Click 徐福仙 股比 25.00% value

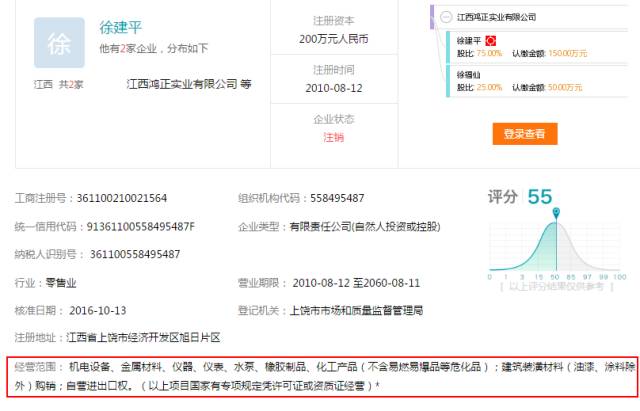pos(489,87)
